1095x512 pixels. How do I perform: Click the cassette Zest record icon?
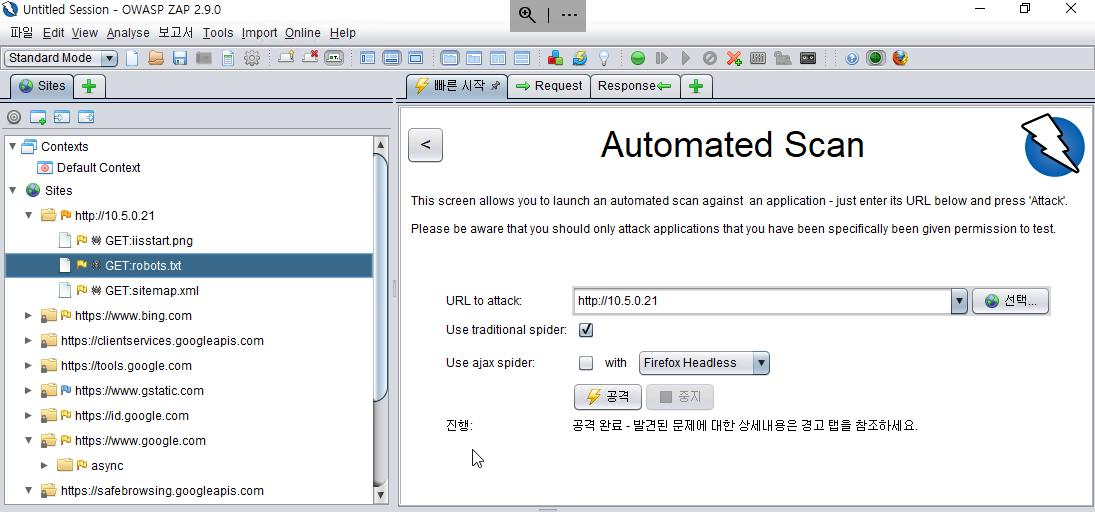(807, 59)
